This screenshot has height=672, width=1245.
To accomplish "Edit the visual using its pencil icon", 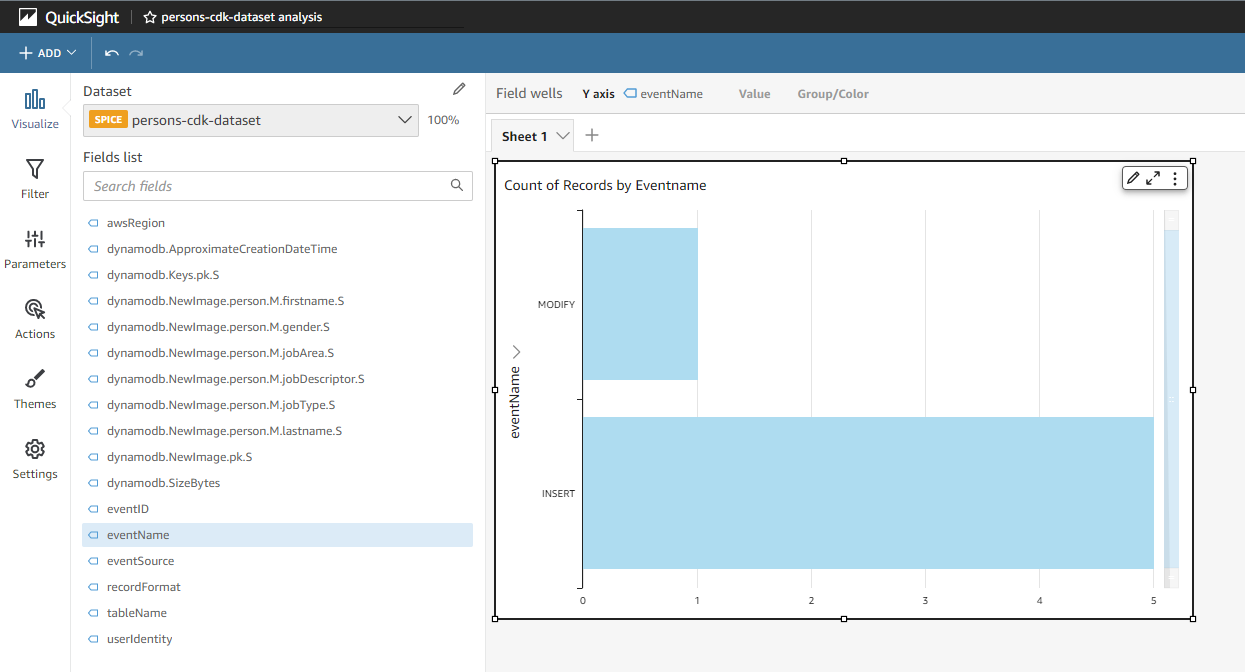I will point(1134,178).
